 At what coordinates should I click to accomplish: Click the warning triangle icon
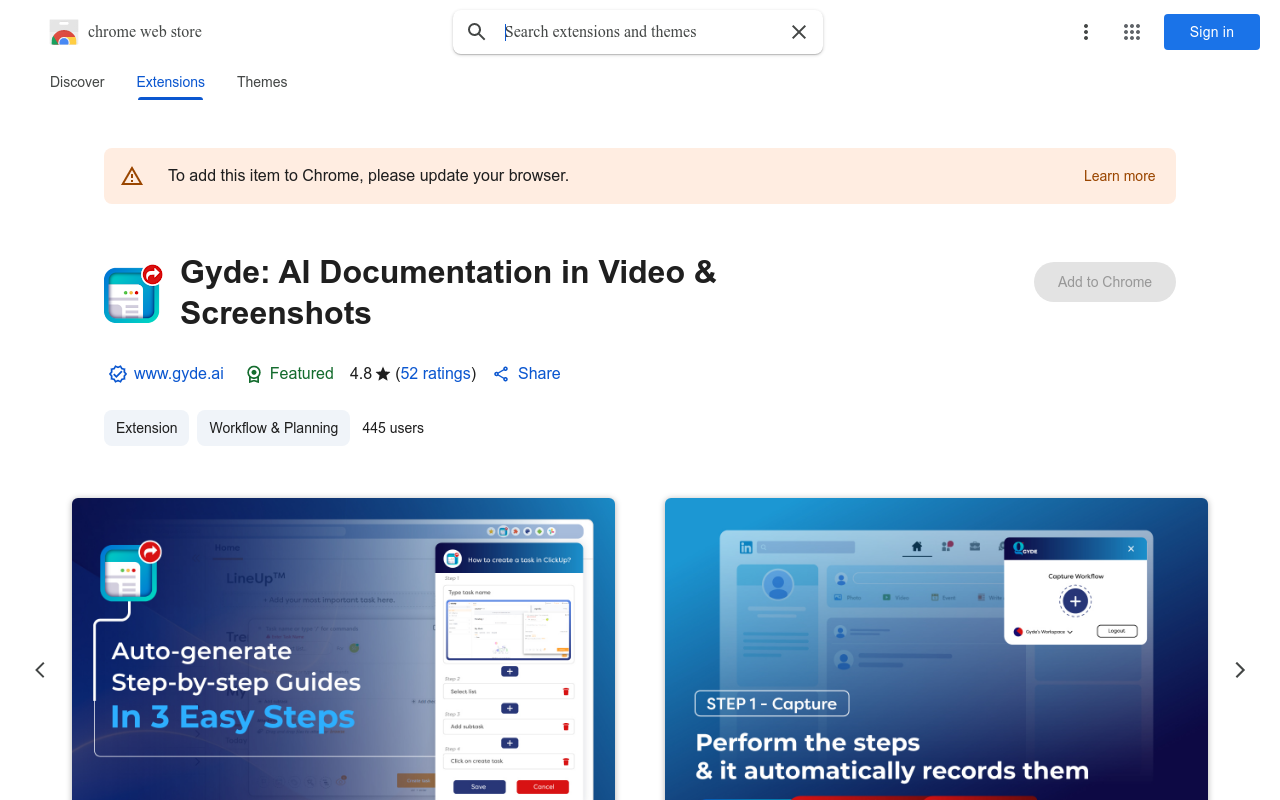tap(132, 176)
